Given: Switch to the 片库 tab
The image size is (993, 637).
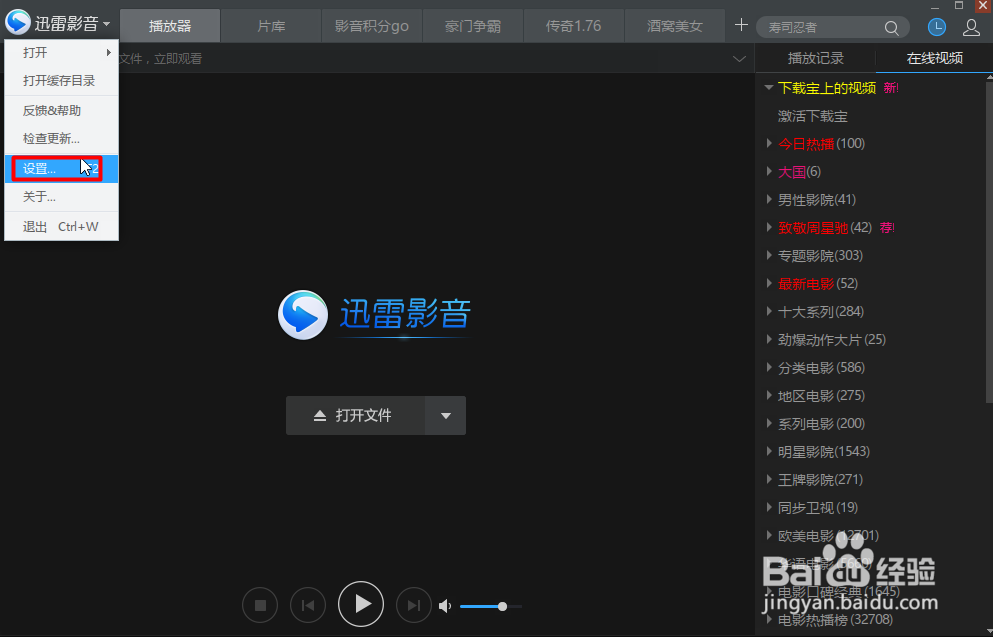Looking at the screenshot, I should pyautogui.click(x=271, y=26).
